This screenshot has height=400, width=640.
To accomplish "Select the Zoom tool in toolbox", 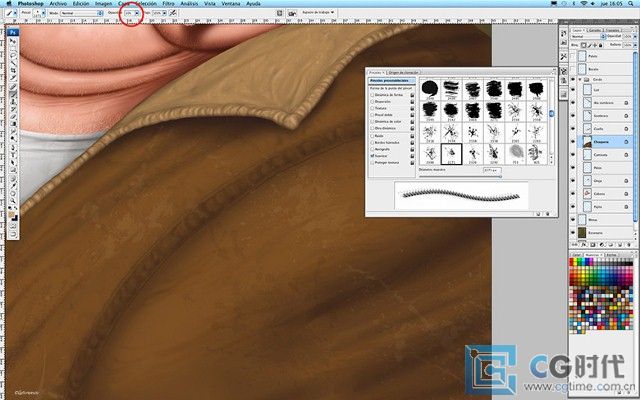I will point(13,200).
